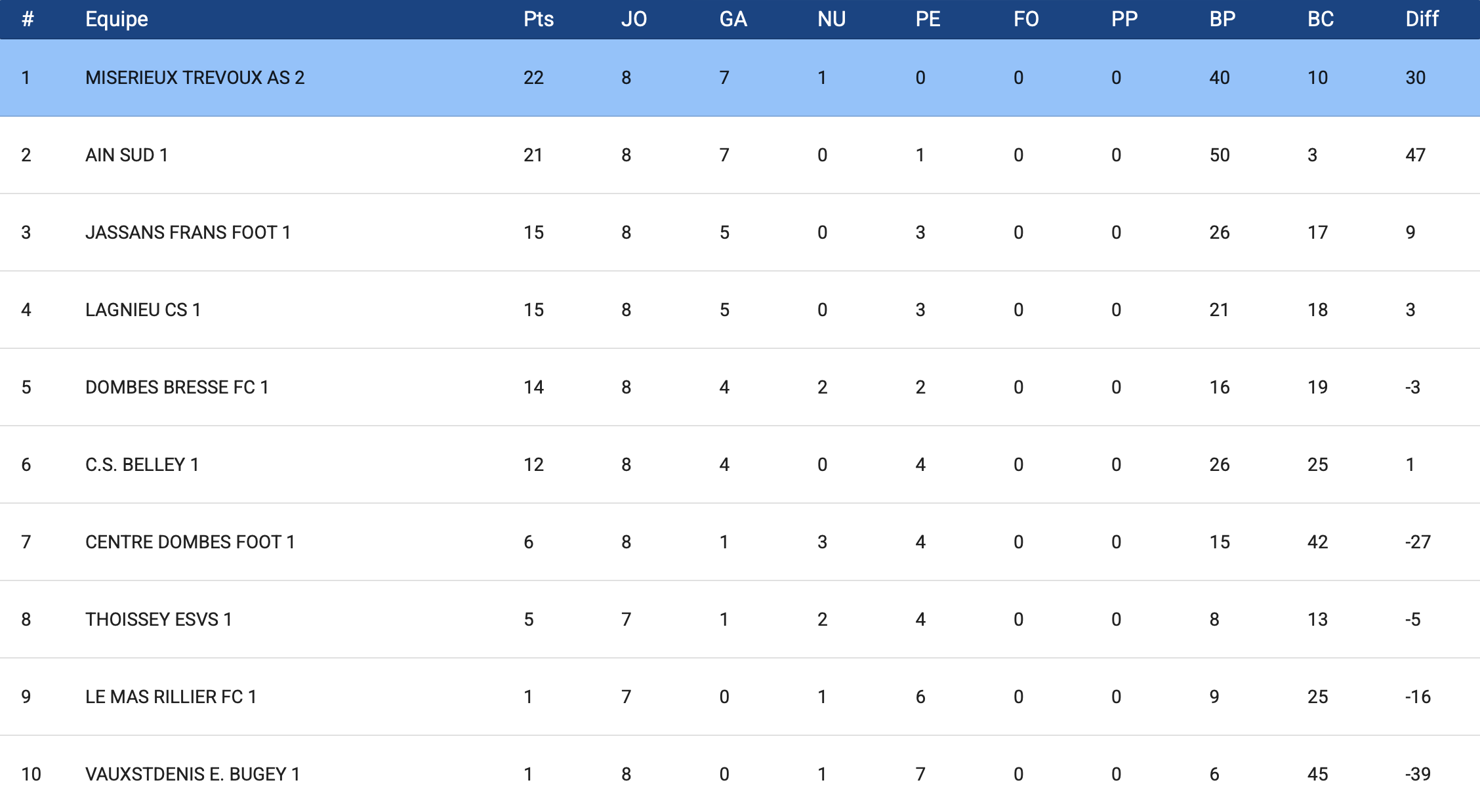Select JASSANS FRANS FOOT 1 team row
The height and width of the screenshot is (812, 1480).
[188, 232]
